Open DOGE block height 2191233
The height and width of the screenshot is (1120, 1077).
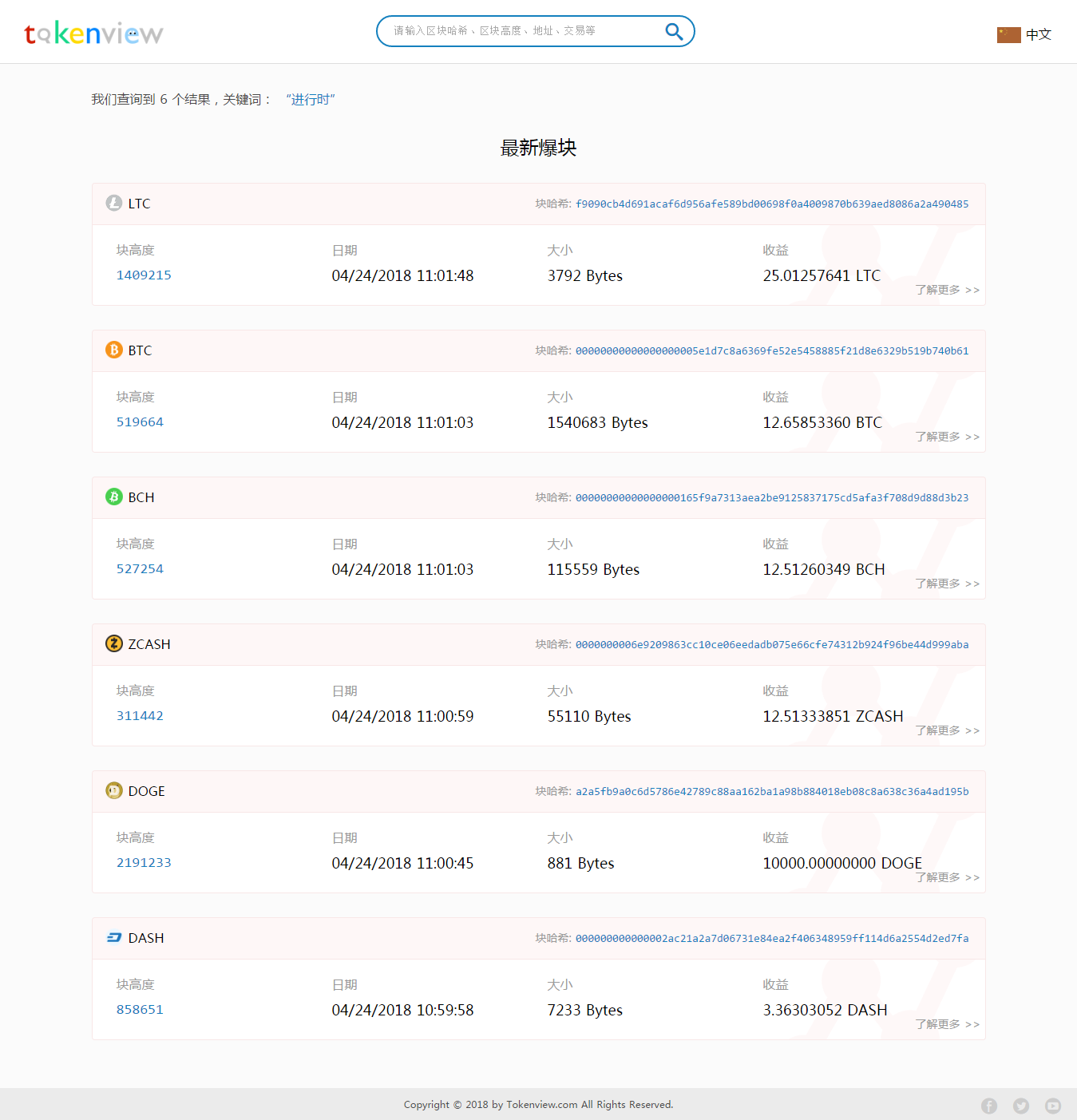click(144, 863)
